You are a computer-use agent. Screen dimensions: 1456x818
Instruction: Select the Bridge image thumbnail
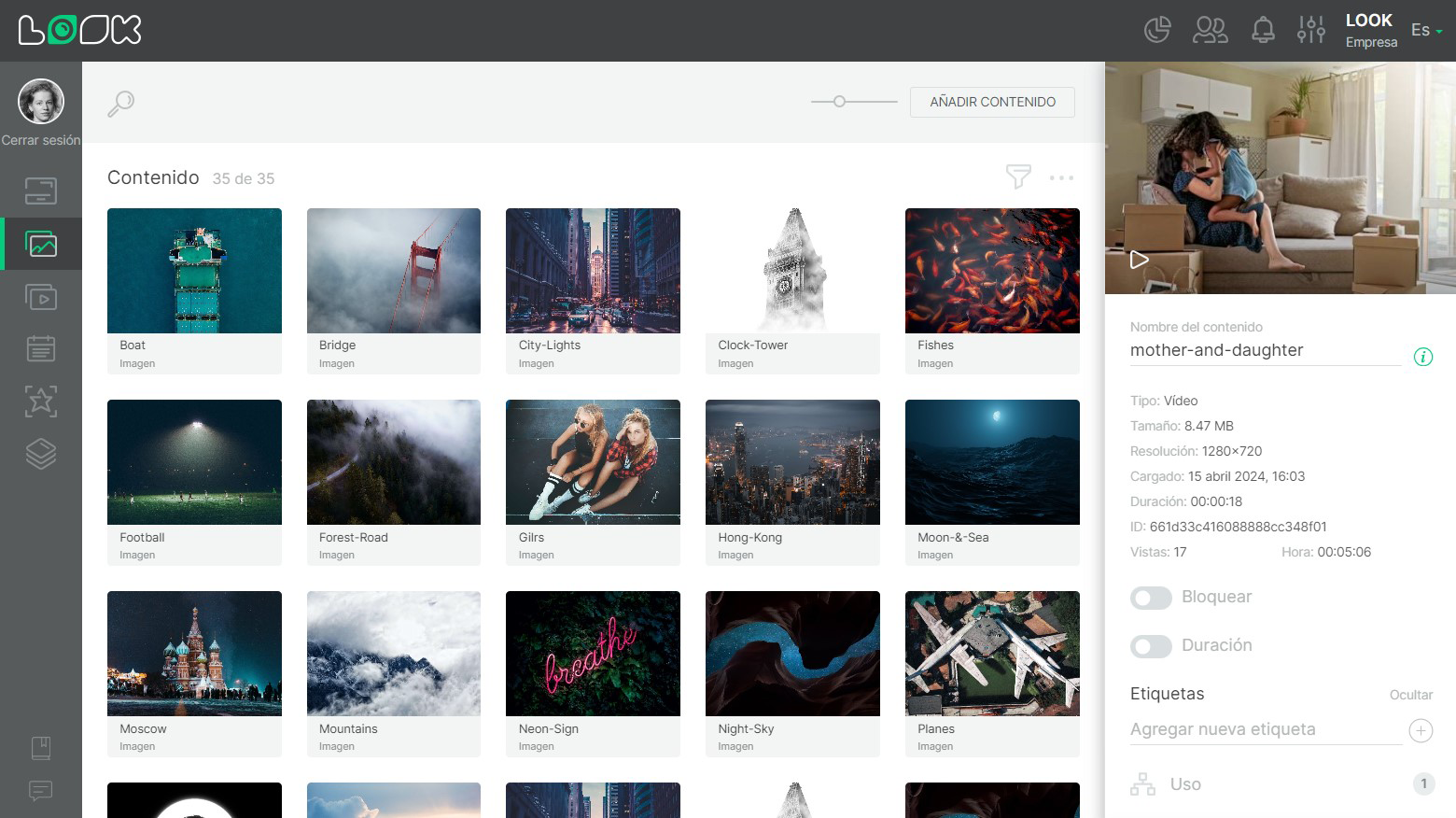(x=394, y=271)
